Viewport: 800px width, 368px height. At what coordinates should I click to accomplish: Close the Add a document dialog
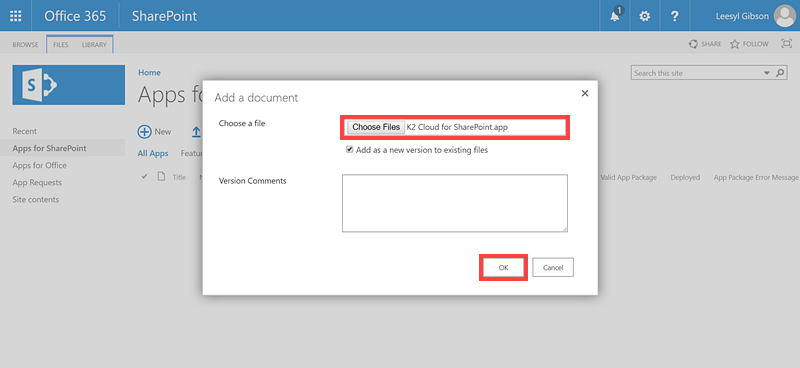(x=585, y=93)
